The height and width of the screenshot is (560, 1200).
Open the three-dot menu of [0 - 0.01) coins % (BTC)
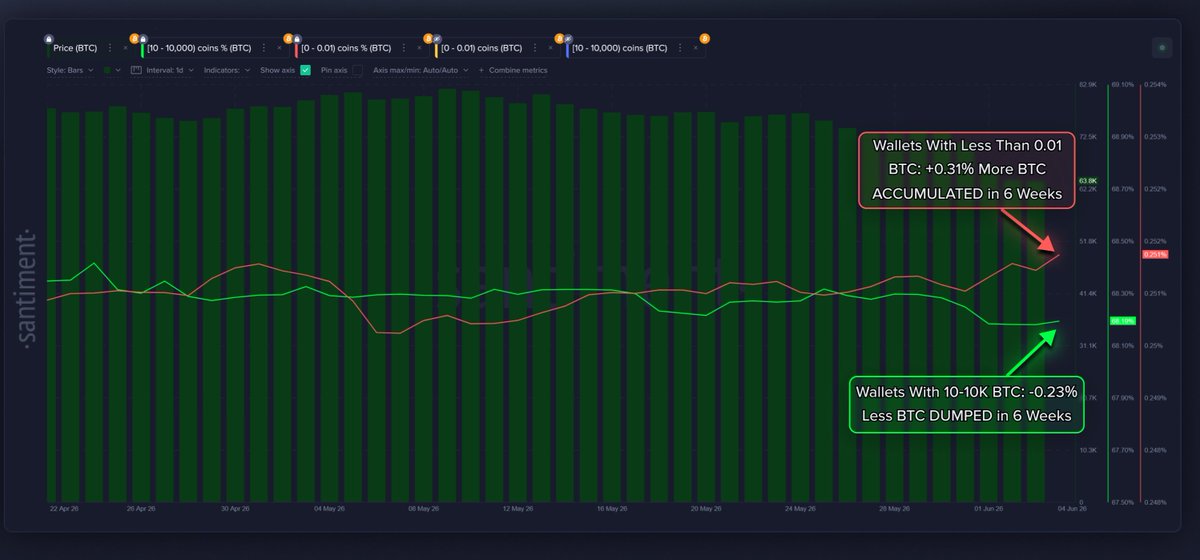[404, 48]
